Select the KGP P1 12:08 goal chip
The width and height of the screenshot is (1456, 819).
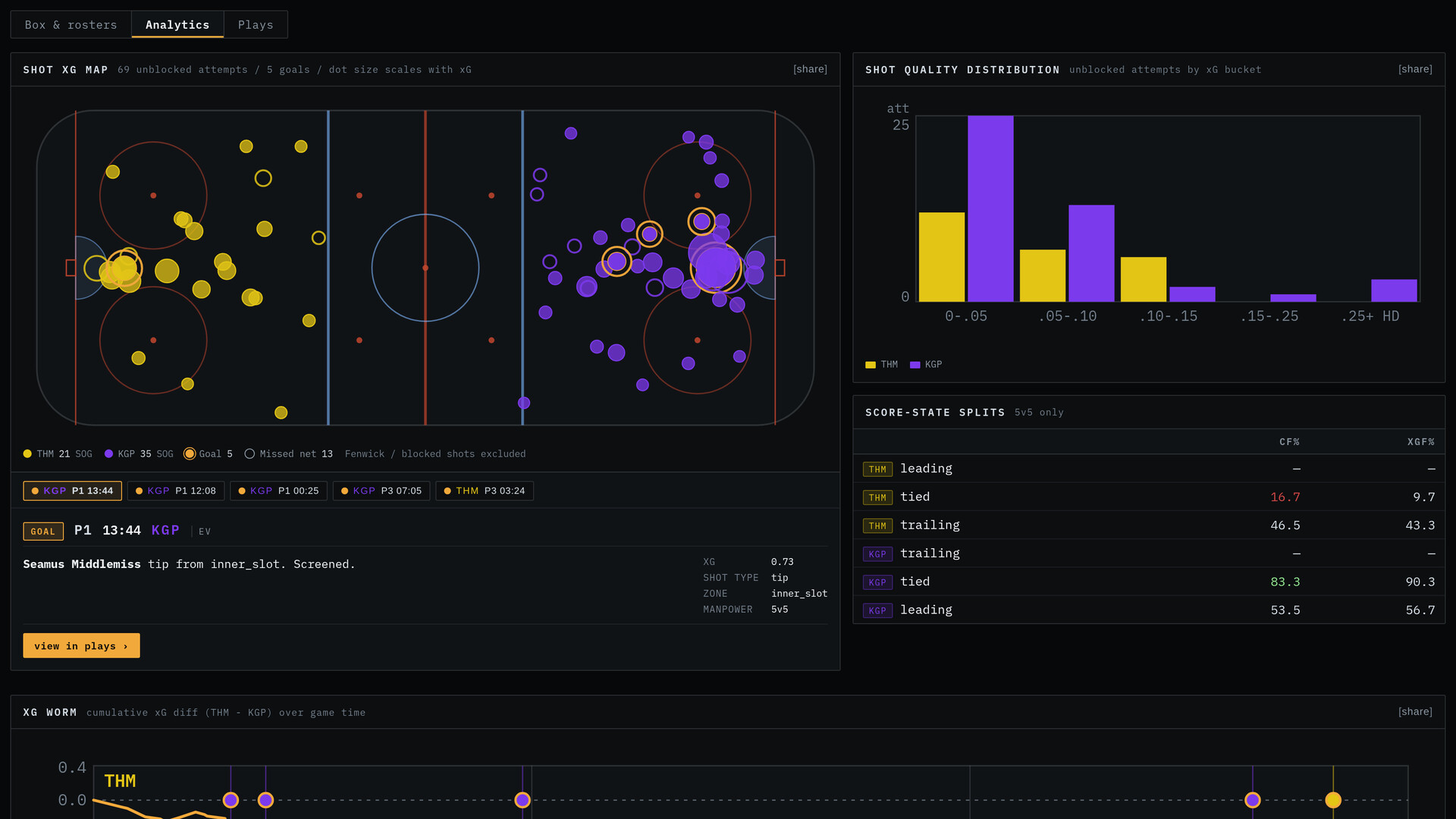point(176,491)
